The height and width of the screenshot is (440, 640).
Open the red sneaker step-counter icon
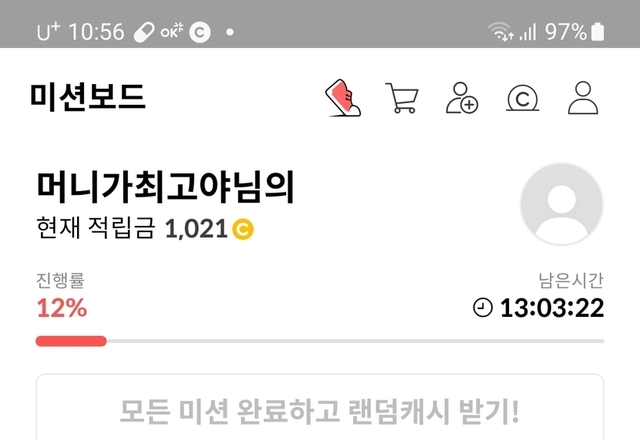tap(343, 98)
